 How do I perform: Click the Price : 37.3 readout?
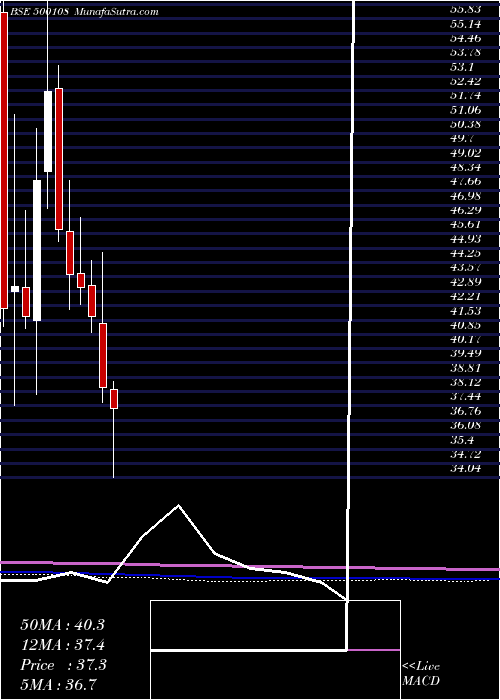click(64, 665)
